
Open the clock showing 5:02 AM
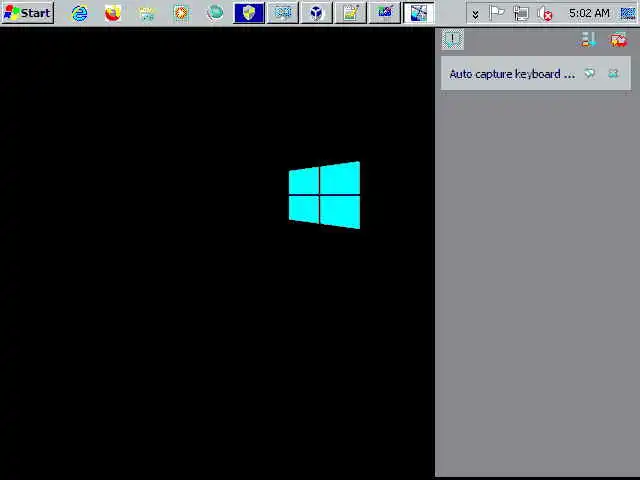tap(589, 13)
